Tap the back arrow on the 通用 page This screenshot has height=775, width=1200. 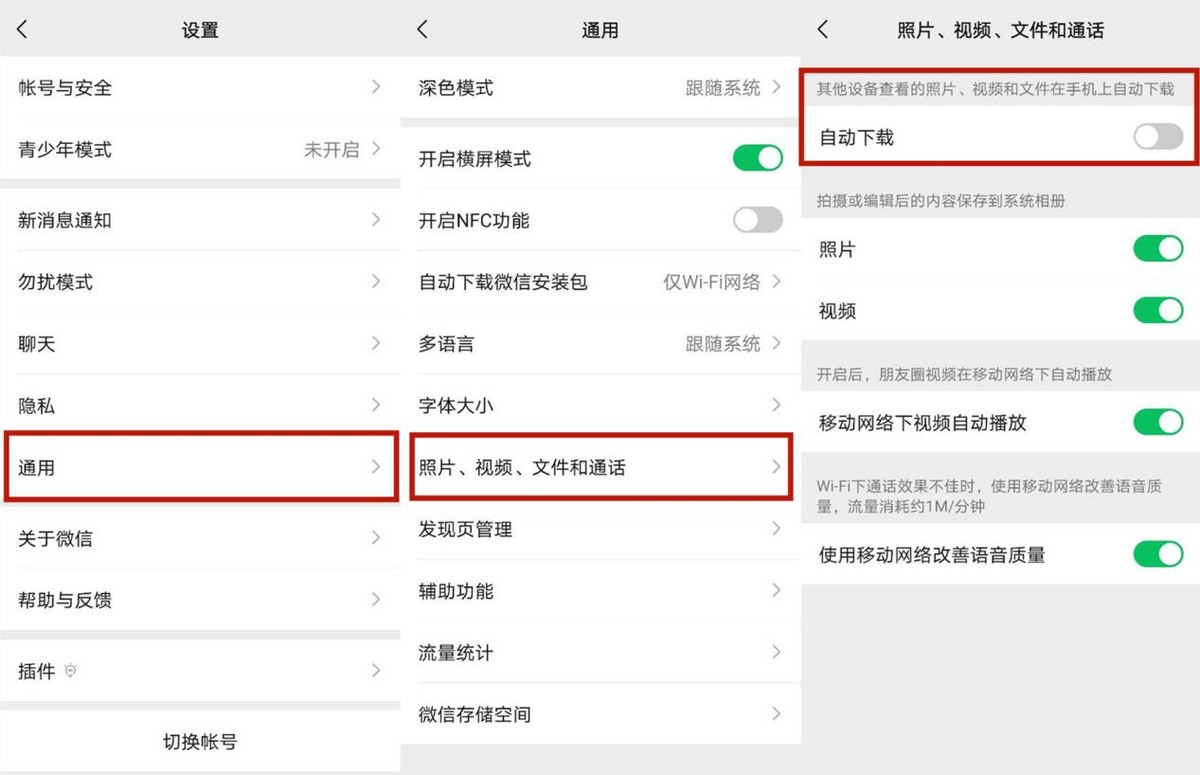(x=422, y=30)
